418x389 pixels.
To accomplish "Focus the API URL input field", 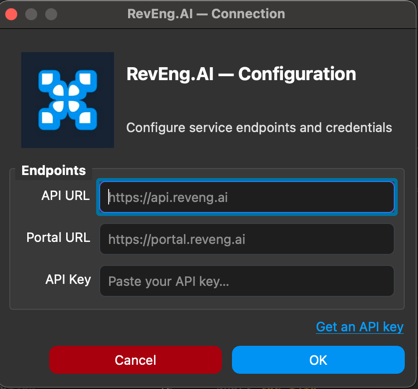I will click(x=247, y=197).
